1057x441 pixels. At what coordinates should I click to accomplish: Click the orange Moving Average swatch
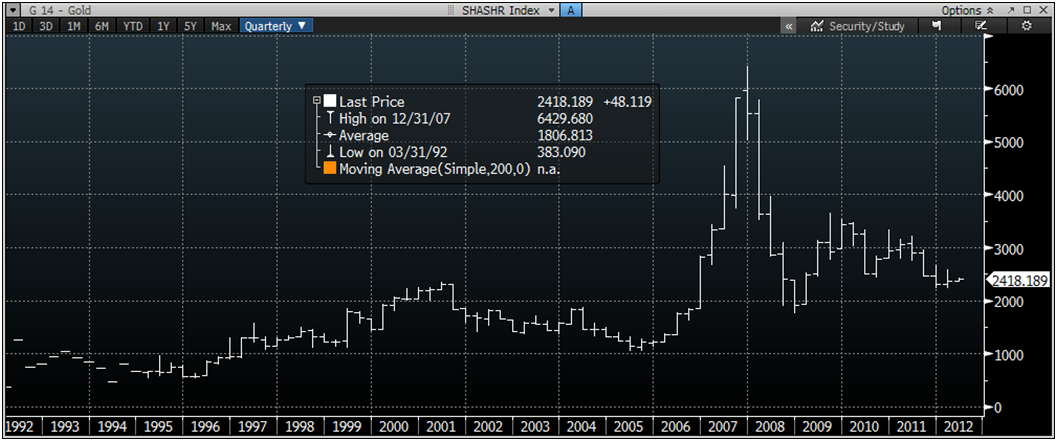coord(329,169)
